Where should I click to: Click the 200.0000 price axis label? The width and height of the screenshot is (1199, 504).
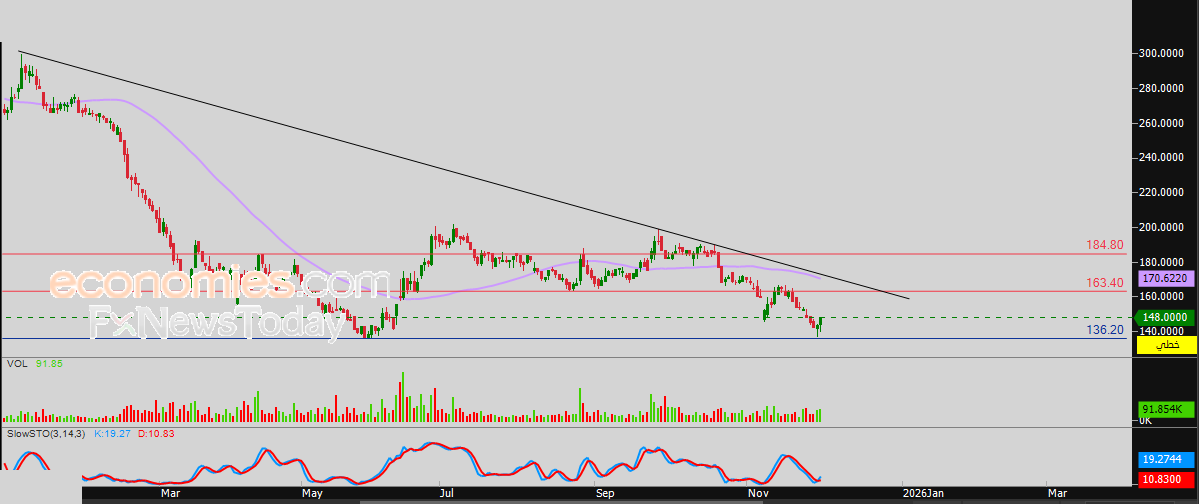[1161, 227]
